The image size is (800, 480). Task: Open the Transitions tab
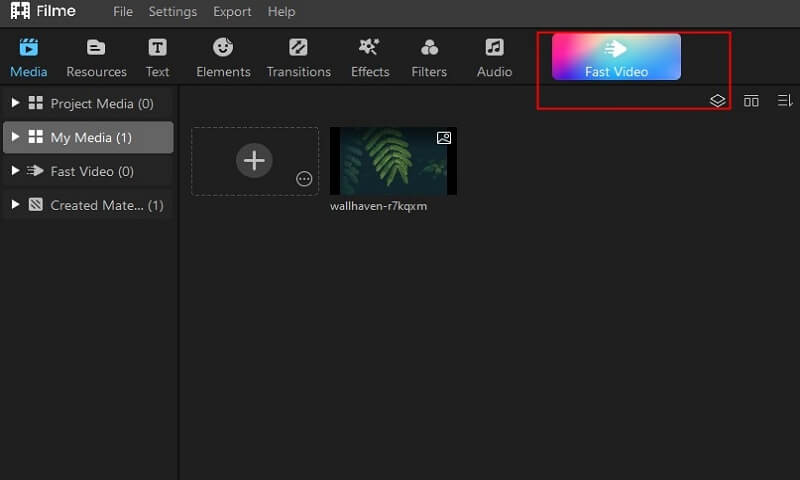298,58
